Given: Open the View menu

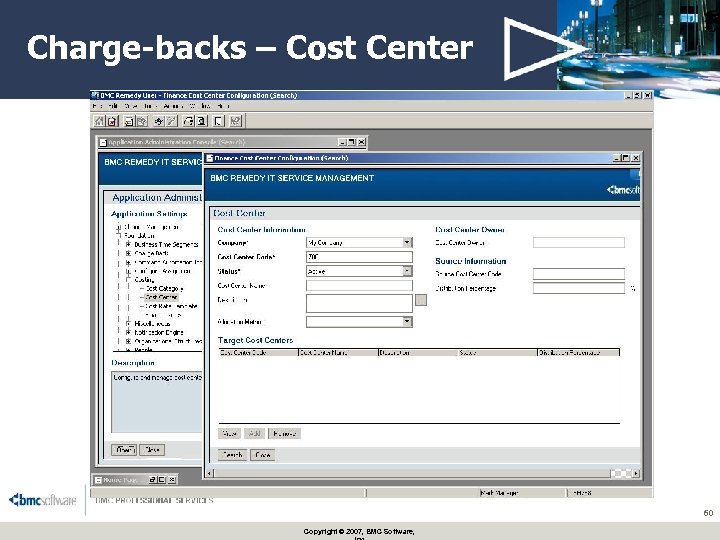Looking at the screenshot, I should [x=130, y=106].
